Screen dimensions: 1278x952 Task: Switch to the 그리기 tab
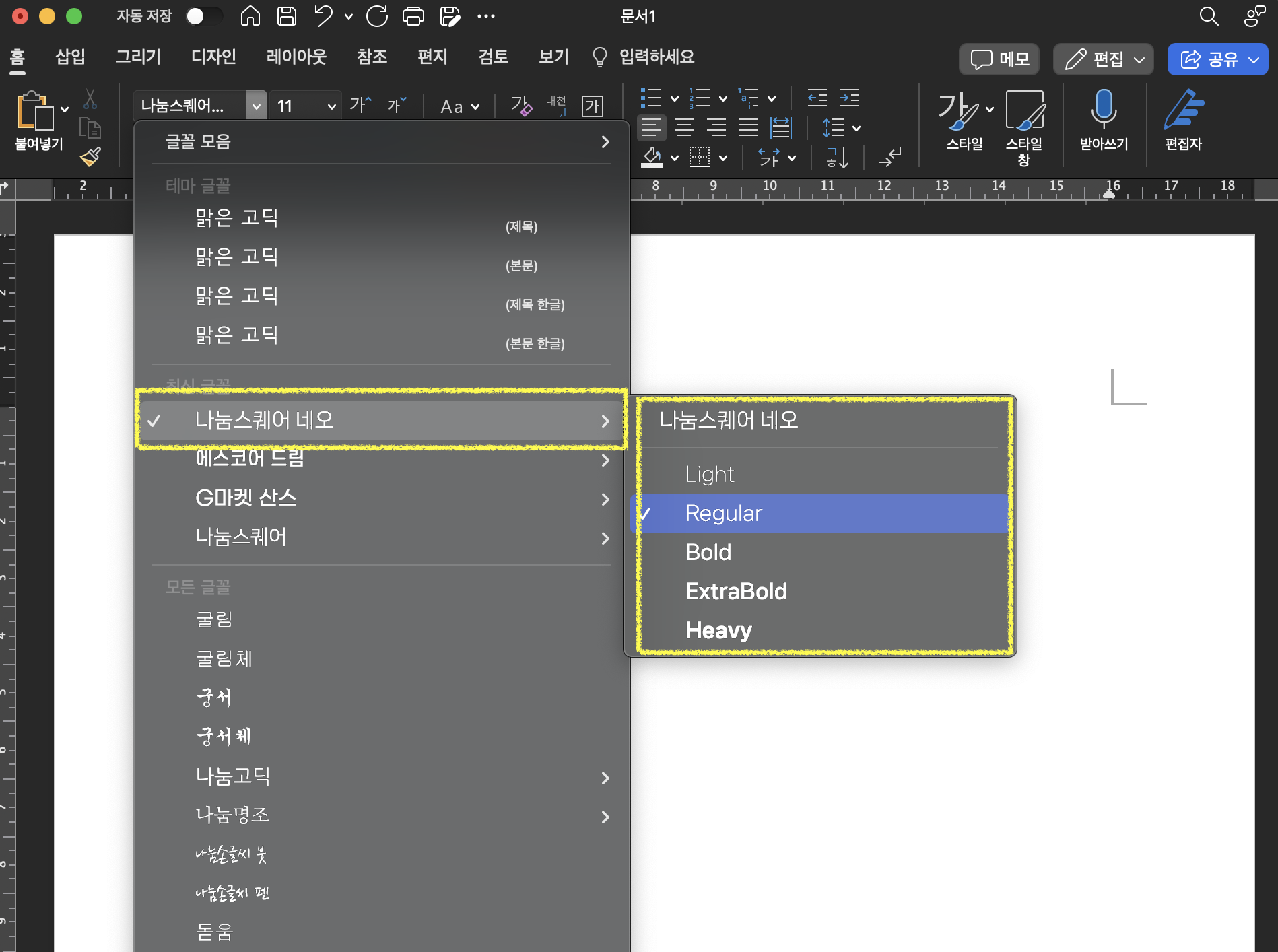pos(138,57)
